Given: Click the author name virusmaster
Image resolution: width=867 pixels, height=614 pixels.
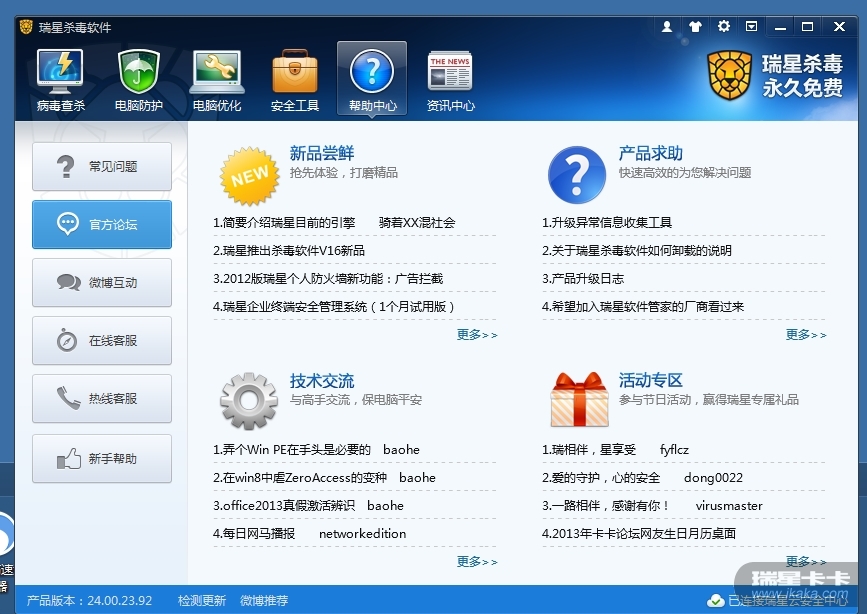Looking at the screenshot, I should (x=729, y=506).
